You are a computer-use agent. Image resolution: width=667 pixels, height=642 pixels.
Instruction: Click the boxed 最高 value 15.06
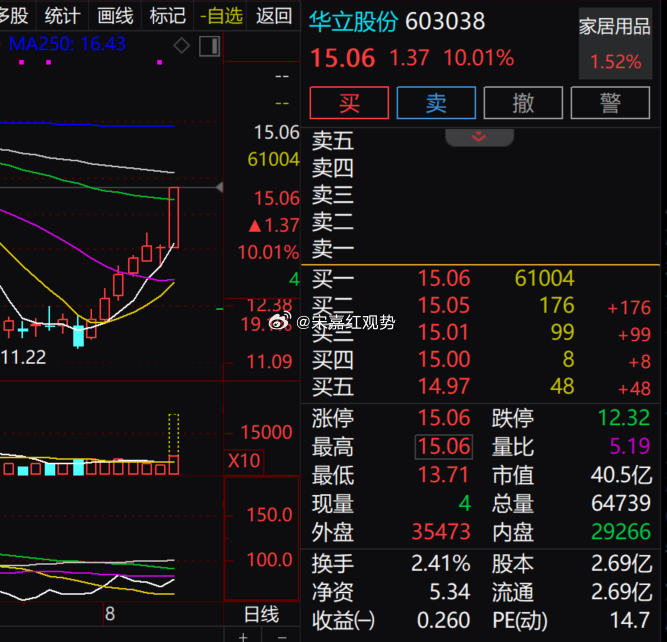click(x=444, y=447)
